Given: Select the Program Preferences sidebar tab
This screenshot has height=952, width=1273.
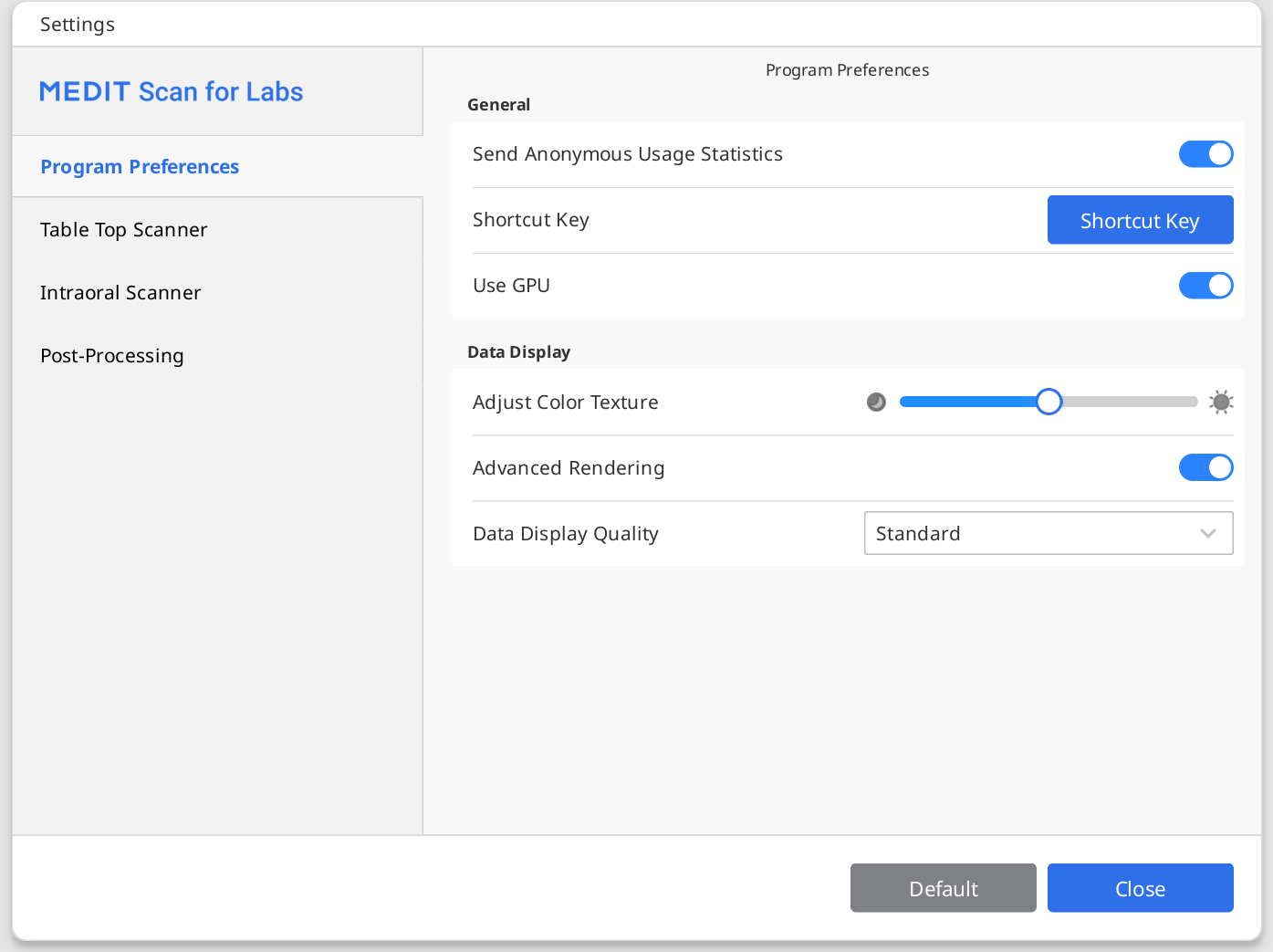Looking at the screenshot, I should click(140, 167).
